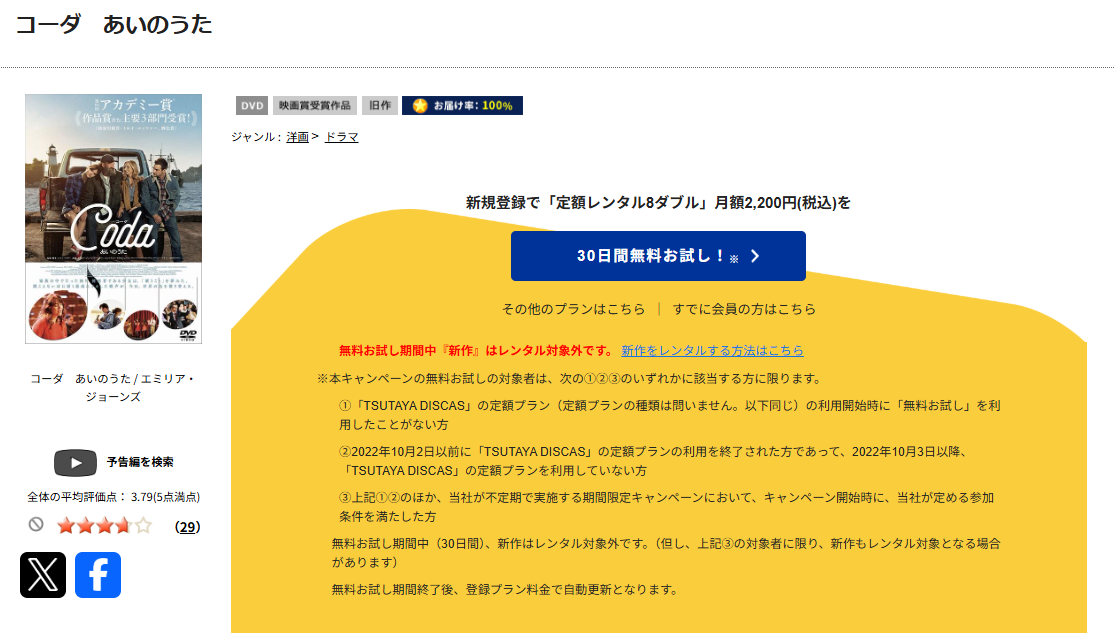Open the 29 reviews count link
Screen dimensions: 1114x644
pos(188,527)
